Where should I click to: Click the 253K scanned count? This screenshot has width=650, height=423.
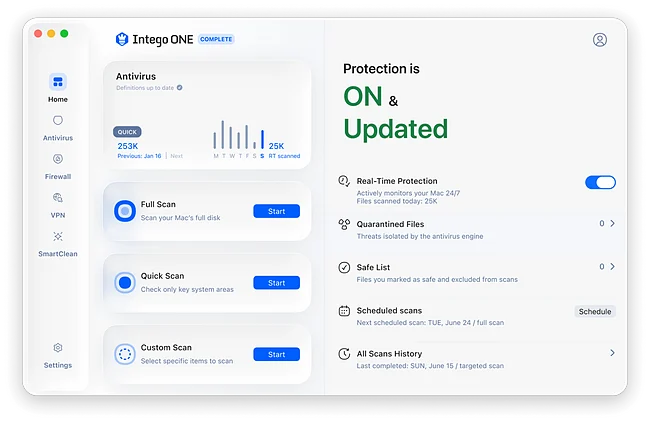pyautogui.click(x=128, y=146)
